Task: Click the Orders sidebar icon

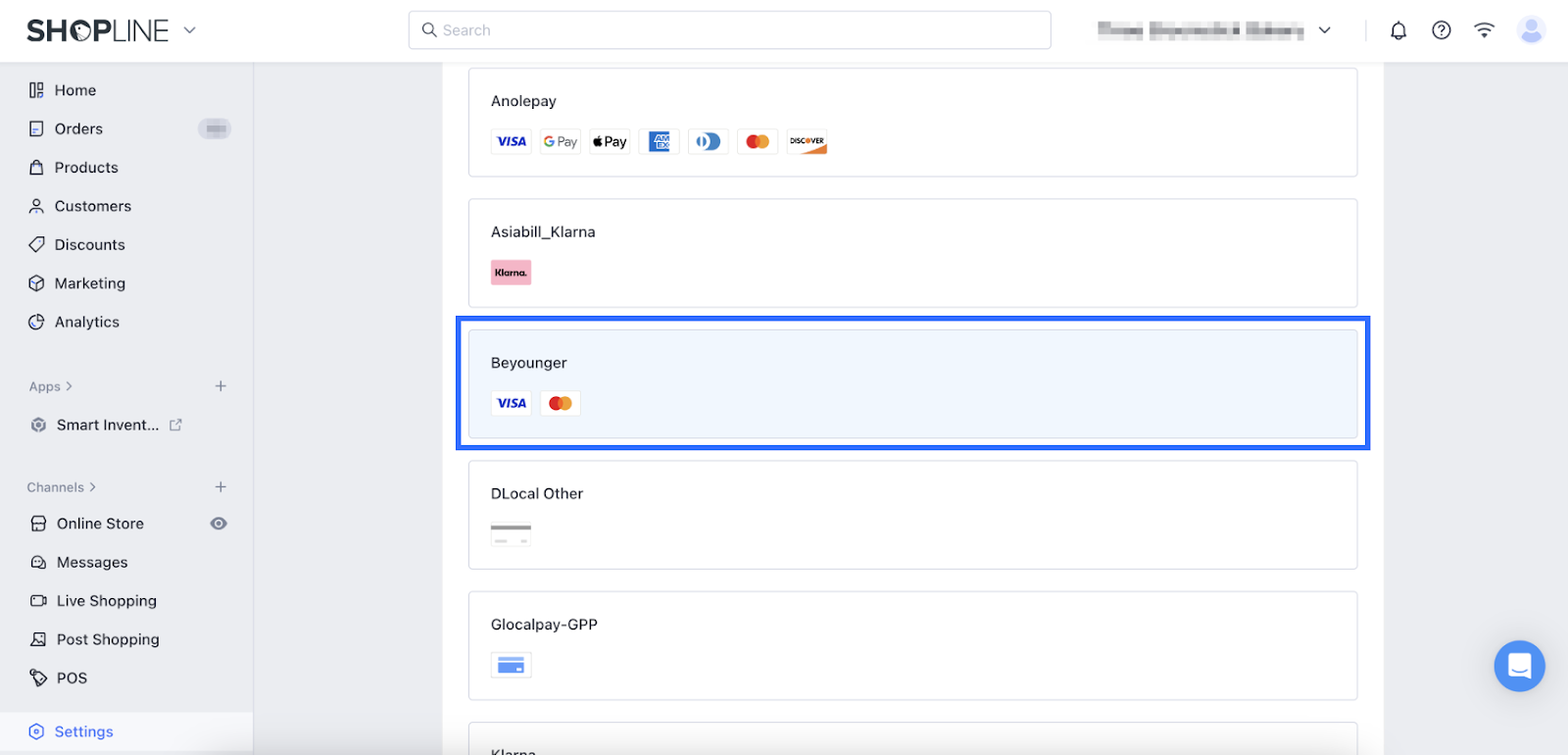Action: pyautogui.click(x=36, y=128)
